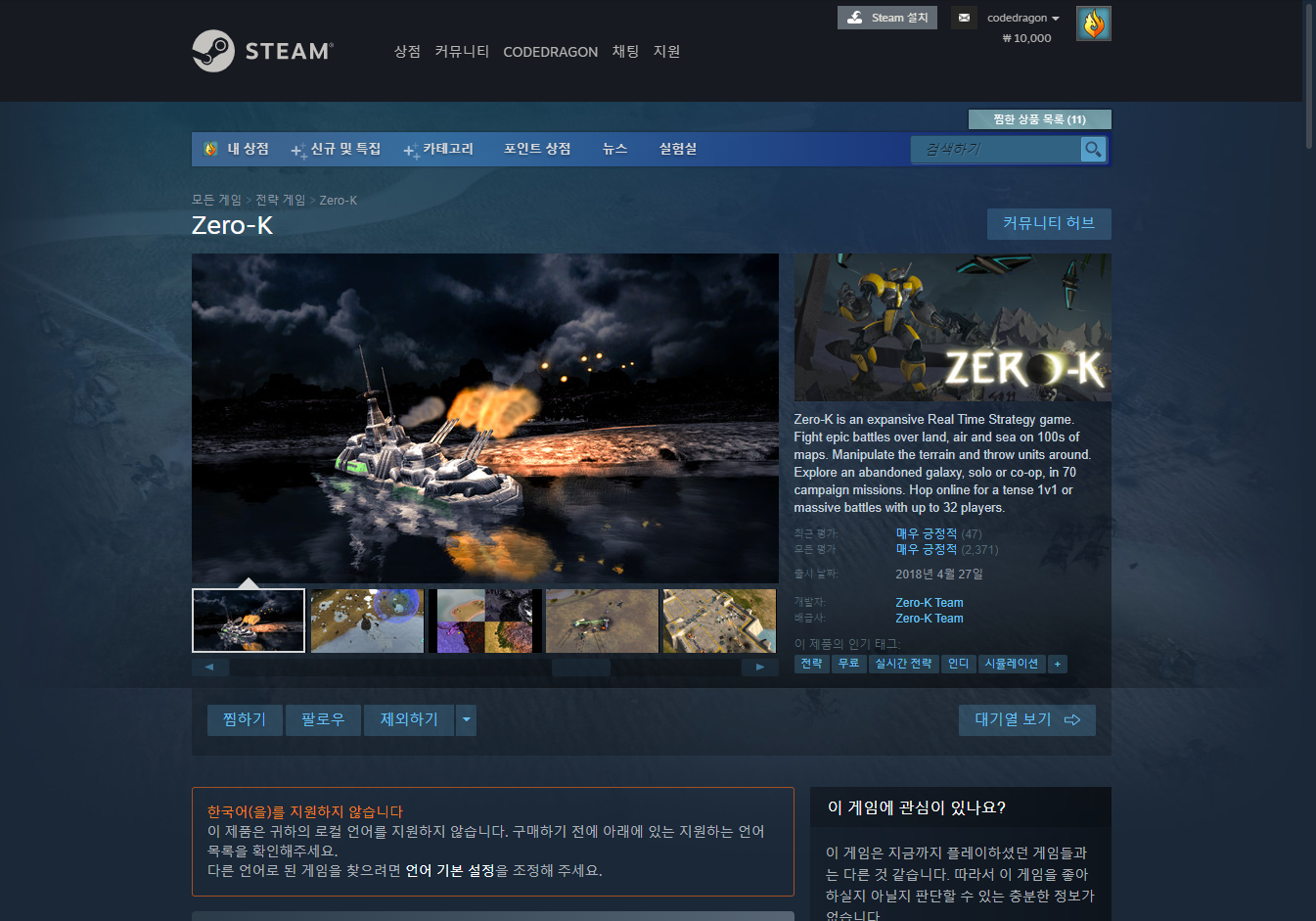
Task: Click the 전략 게임 breadcrumb
Action: [280, 200]
